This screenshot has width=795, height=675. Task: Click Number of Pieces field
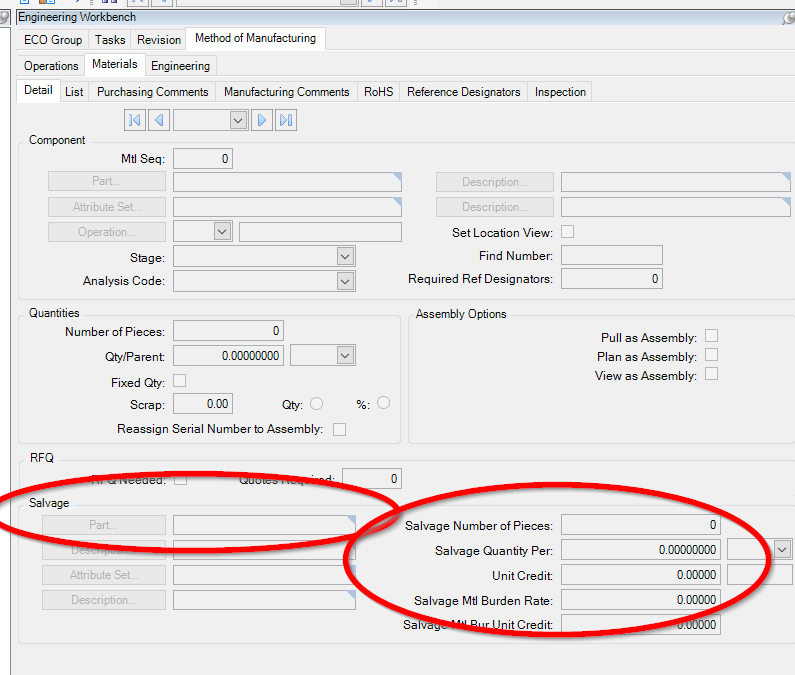coord(228,331)
